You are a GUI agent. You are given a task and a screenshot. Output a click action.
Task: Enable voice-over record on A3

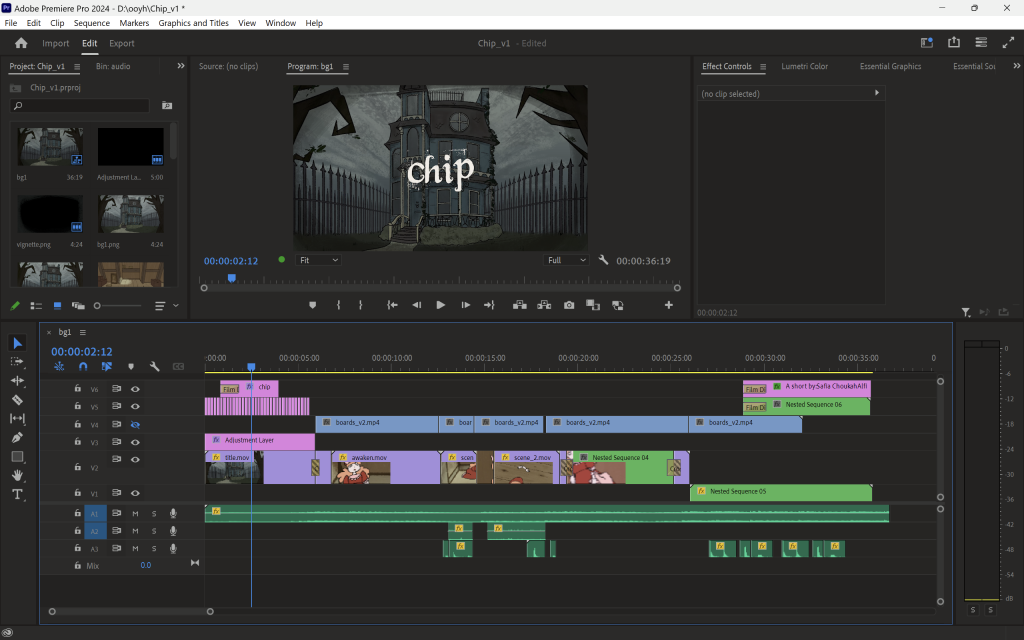pos(173,549)
